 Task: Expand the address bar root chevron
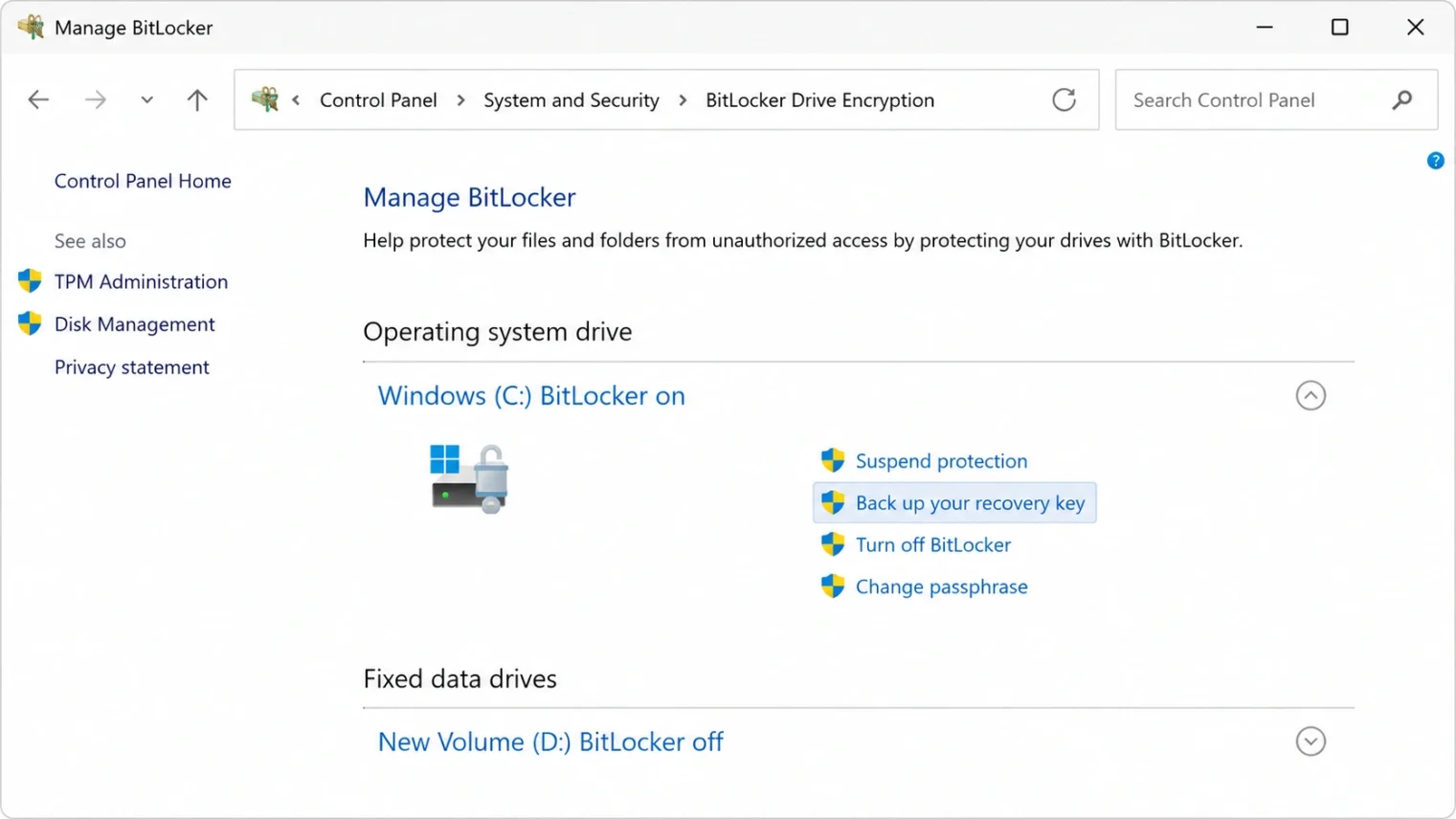pyautogui.click(x=296, y=100)
